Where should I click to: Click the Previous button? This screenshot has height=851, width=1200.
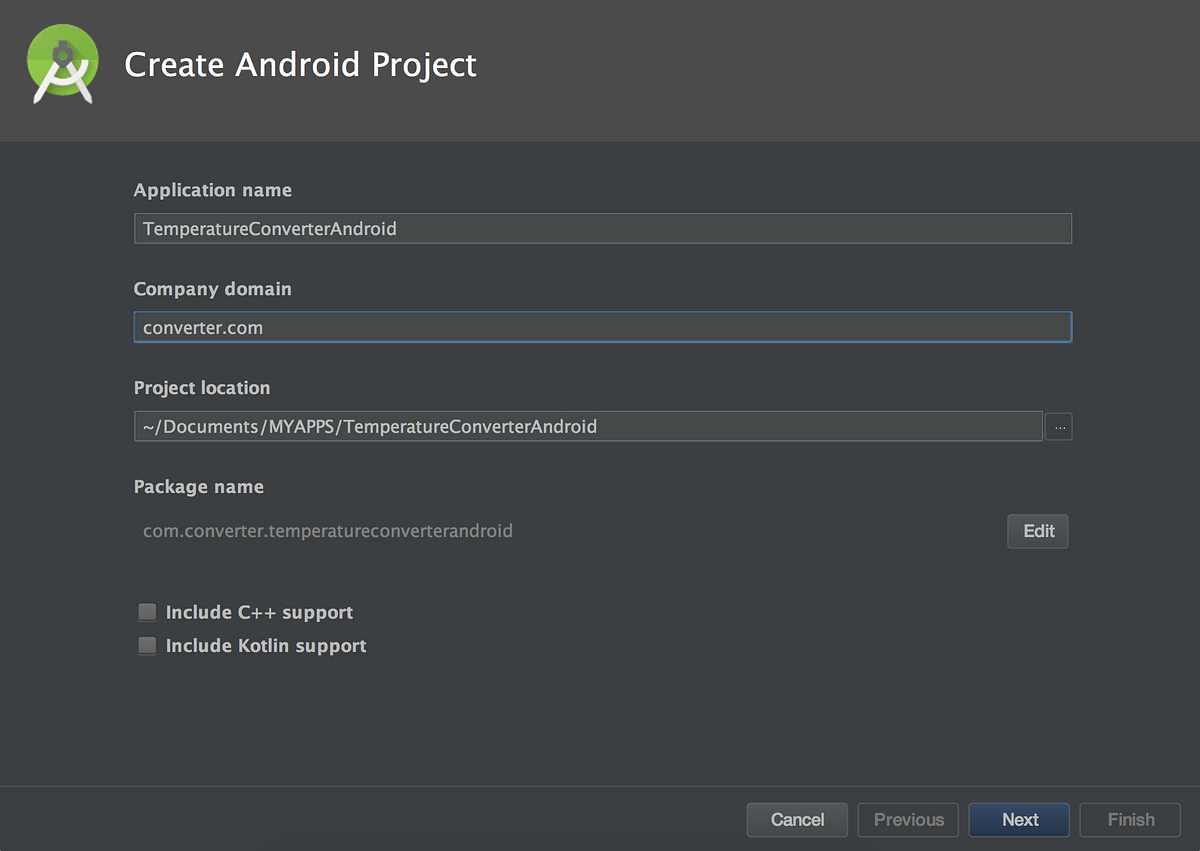pyautogui.click(x=907, y=819)
